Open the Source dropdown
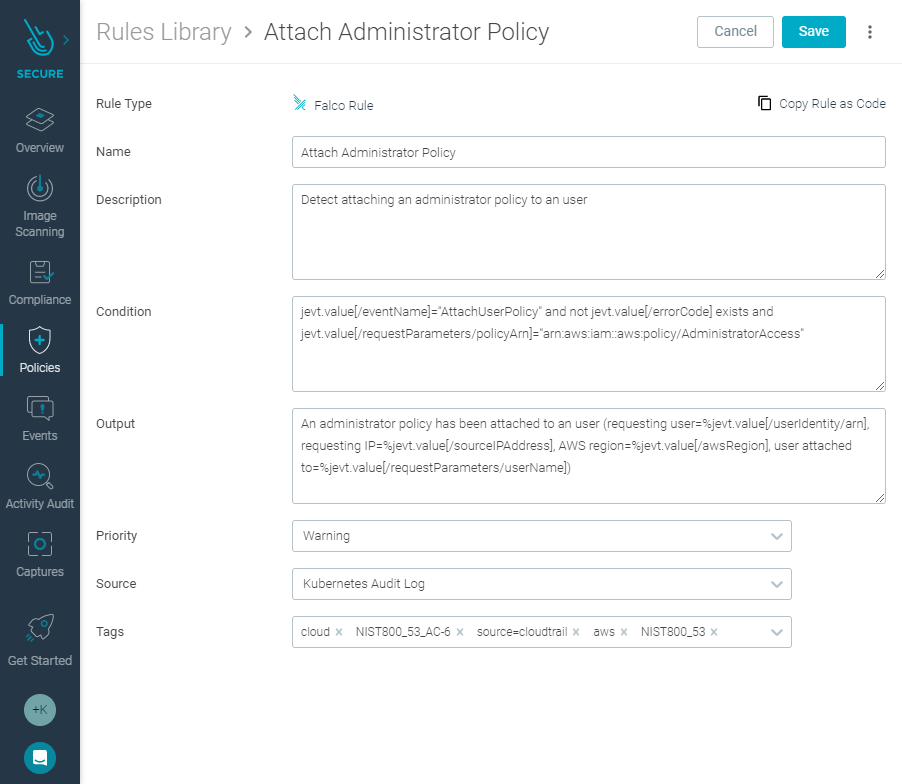Image resolution: width=902 pixels, height=784 pixels. click(x=542, y=584)
